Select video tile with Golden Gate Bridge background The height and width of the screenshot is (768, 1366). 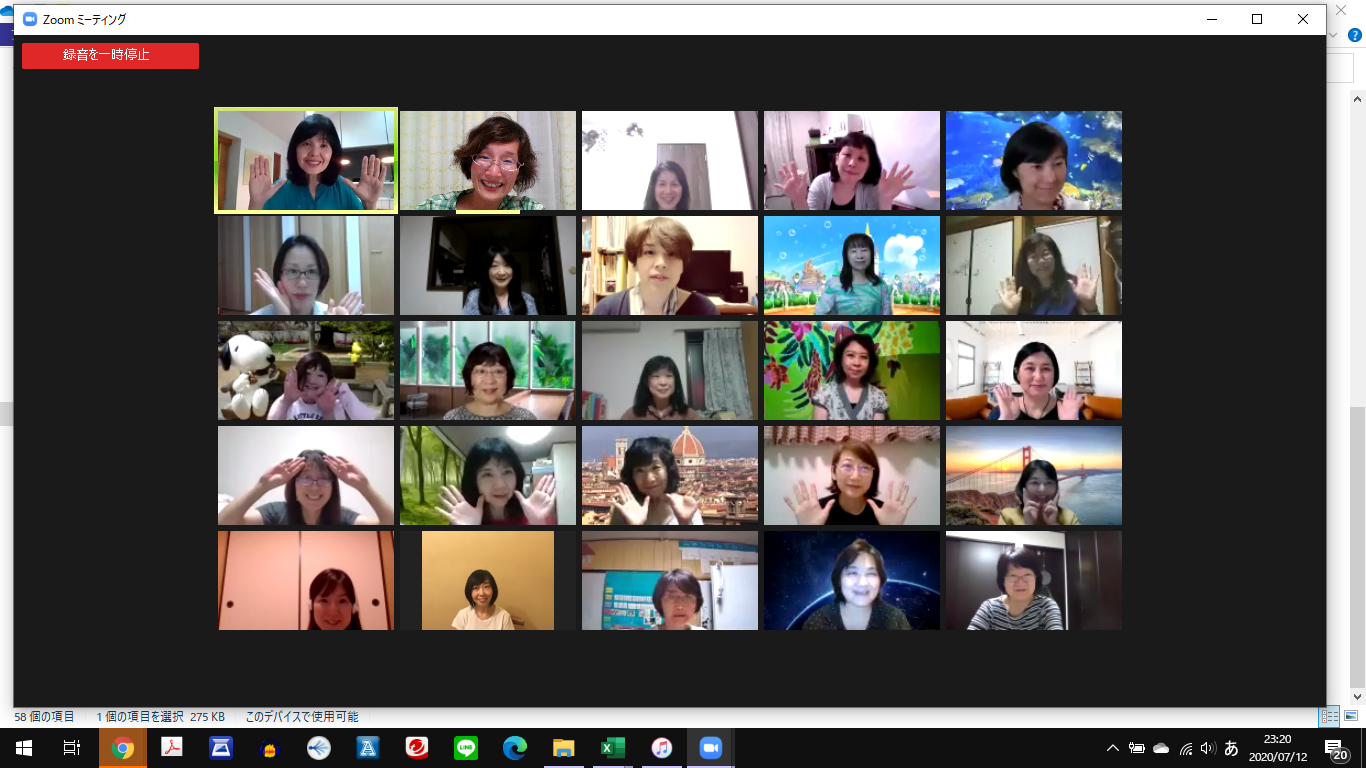[1034, 475]
